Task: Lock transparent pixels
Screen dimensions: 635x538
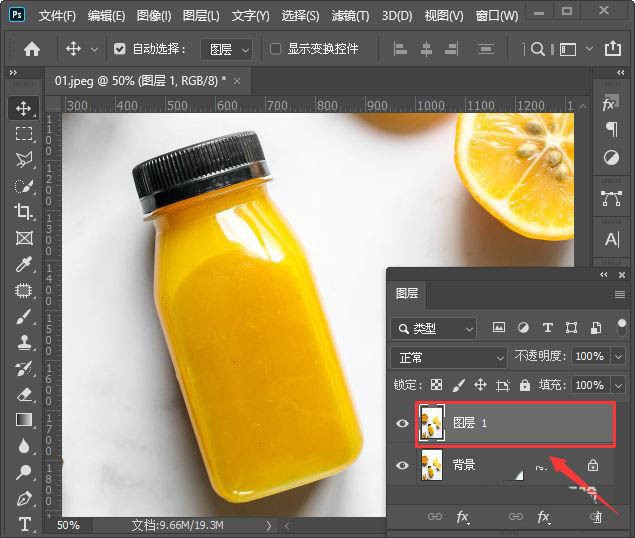Action: coord(436,384)
